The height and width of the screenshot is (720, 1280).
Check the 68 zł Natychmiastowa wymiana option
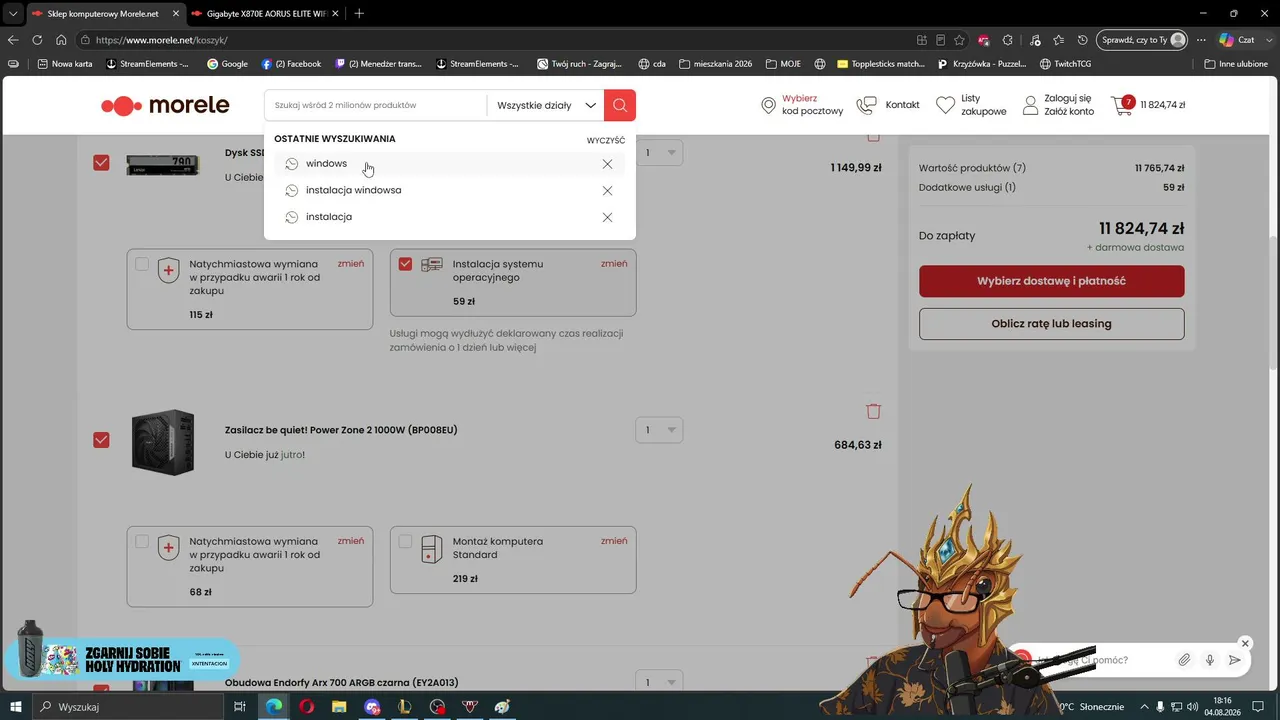142,541
